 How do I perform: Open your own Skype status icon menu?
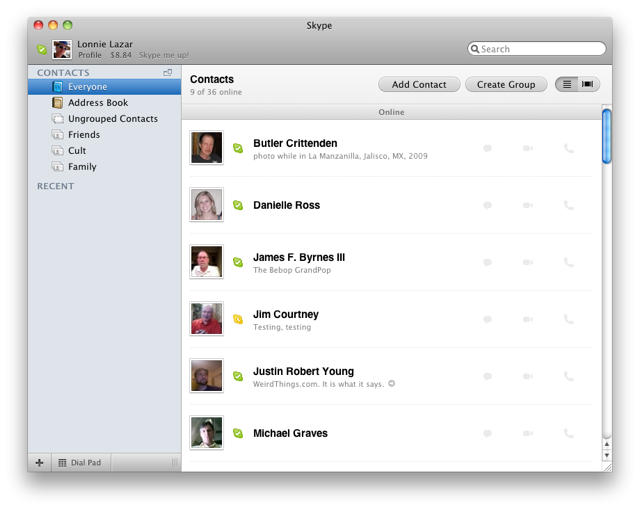[x=42, y=49]
